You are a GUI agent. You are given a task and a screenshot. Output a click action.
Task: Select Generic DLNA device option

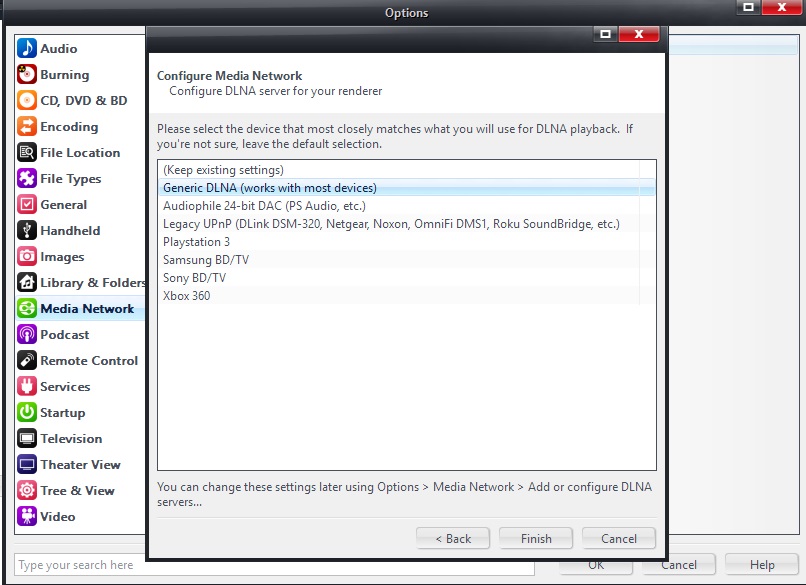point(270,188)
